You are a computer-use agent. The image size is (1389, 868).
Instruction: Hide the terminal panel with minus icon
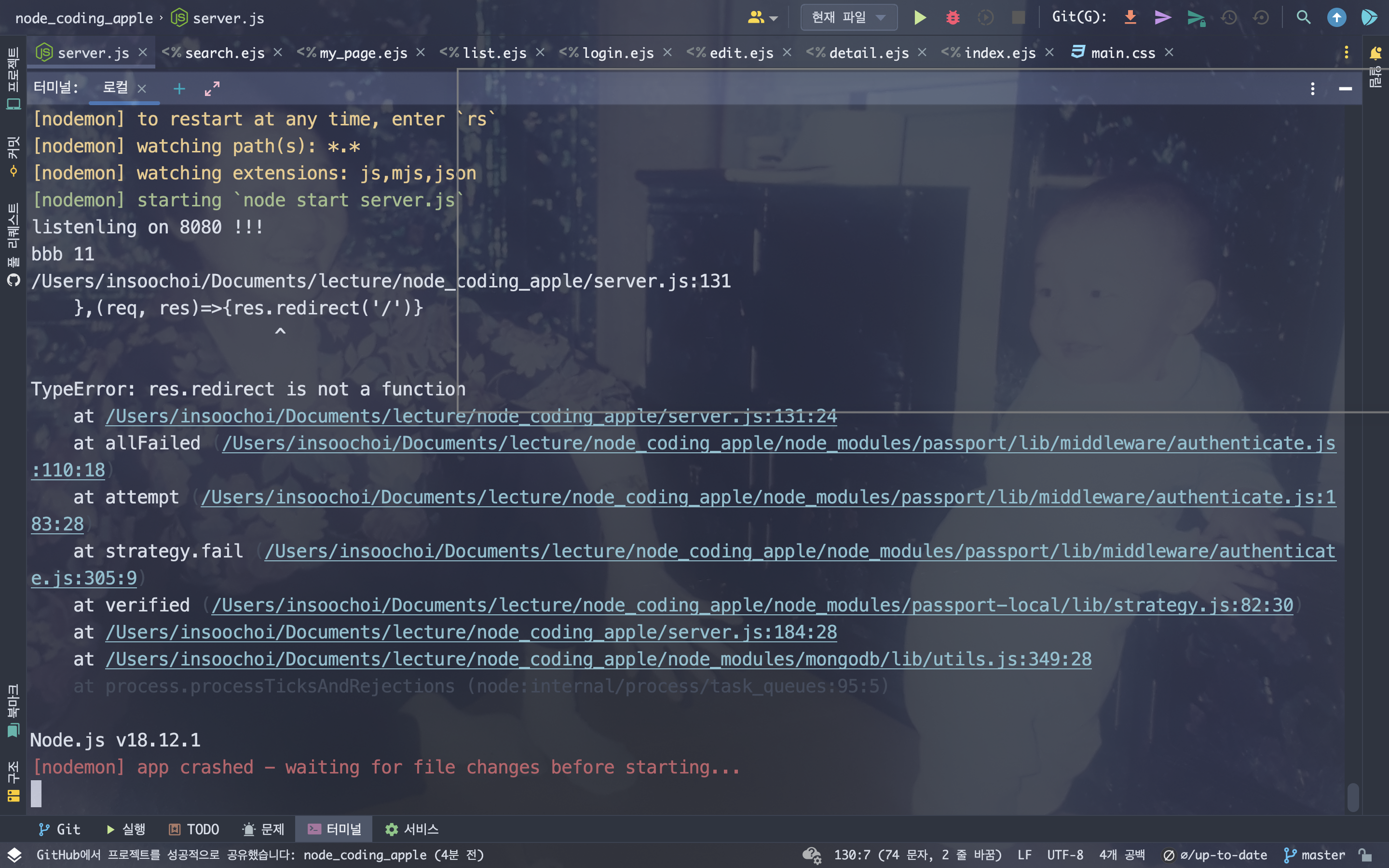(x=1346, y=88)
